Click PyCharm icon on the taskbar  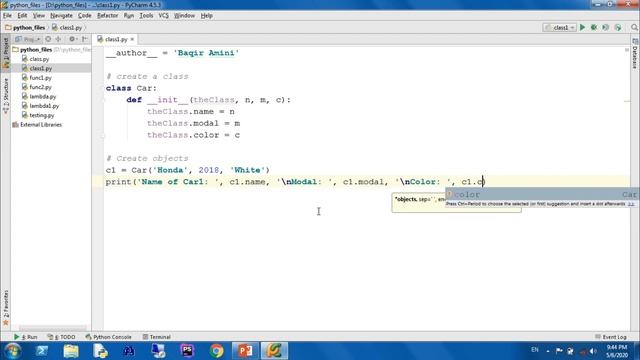(274, 351)
